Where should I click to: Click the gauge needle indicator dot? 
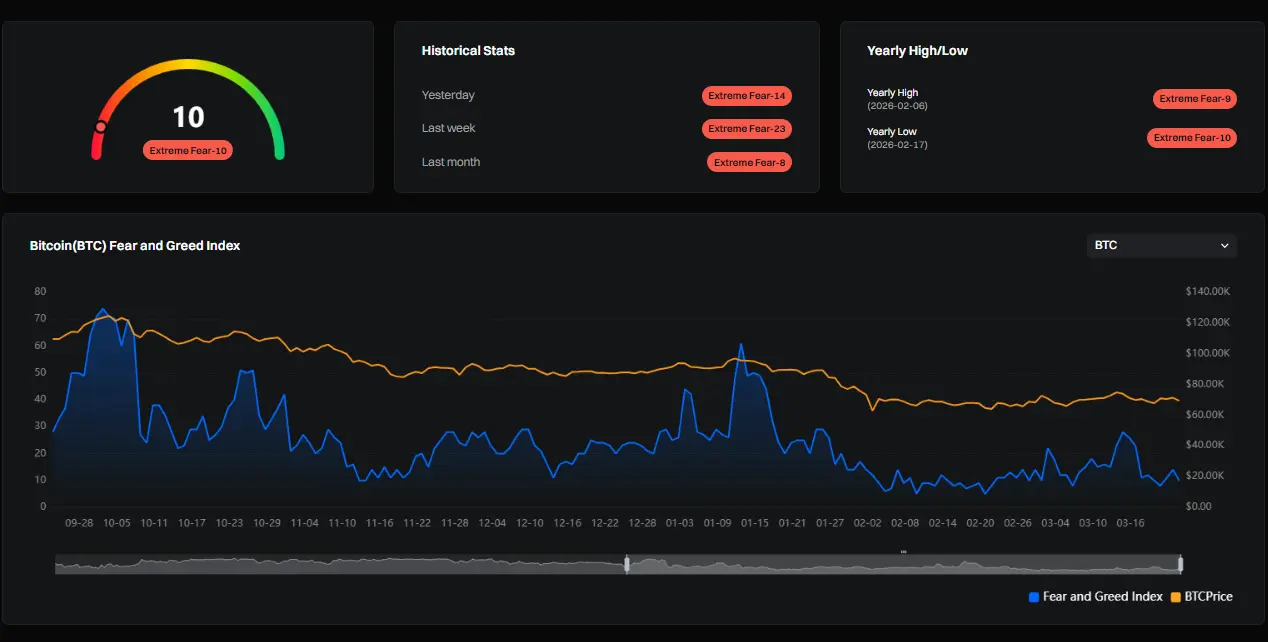point(100,127)
